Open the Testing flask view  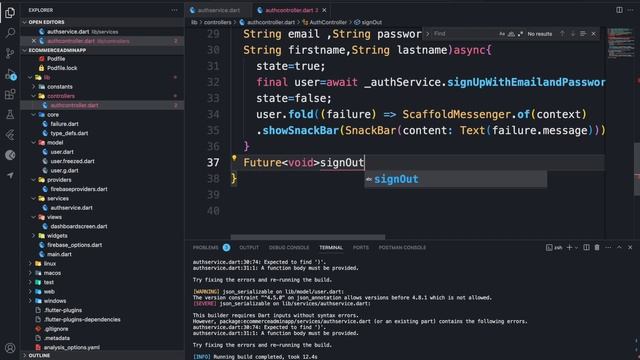[10, 115]
